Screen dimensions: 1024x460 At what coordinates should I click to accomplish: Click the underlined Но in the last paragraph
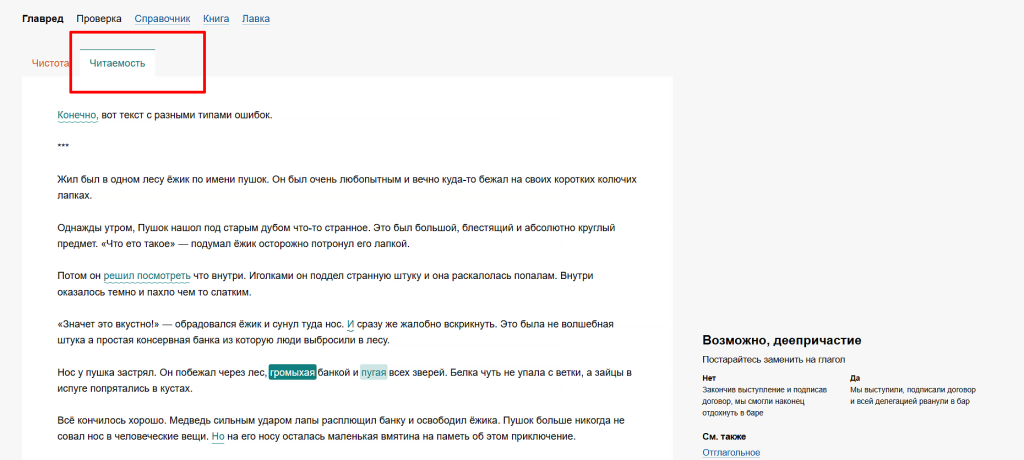pyautogui.click(x=217, y=437)
